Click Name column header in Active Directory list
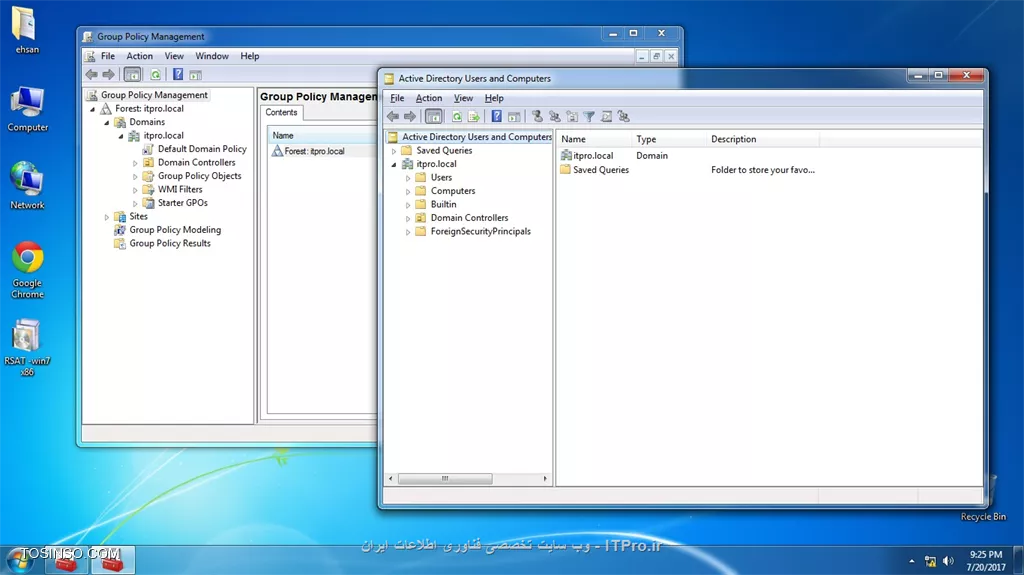The image size is (1024, 575). pyautogui.click(x=594, y=139)
